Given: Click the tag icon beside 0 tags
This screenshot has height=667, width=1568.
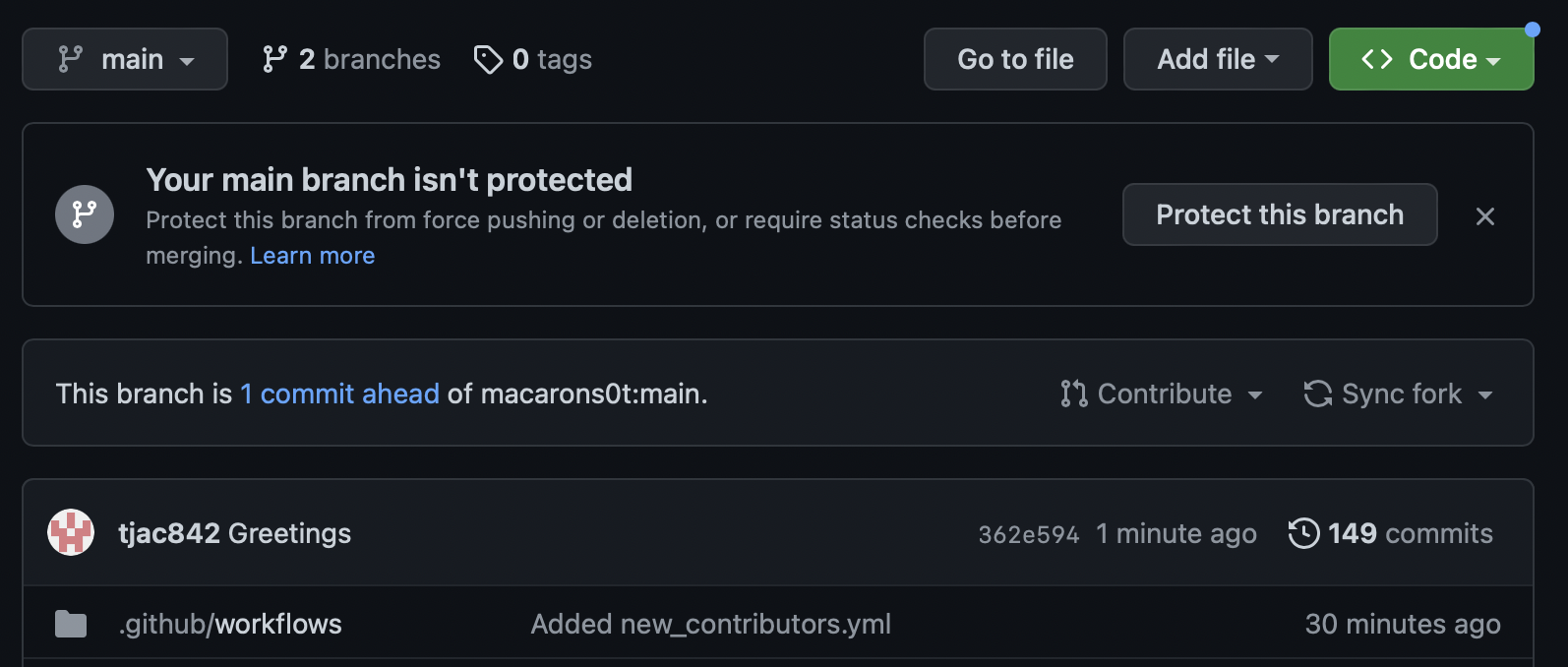Looking at the screenshot, I should coord(488,59).
